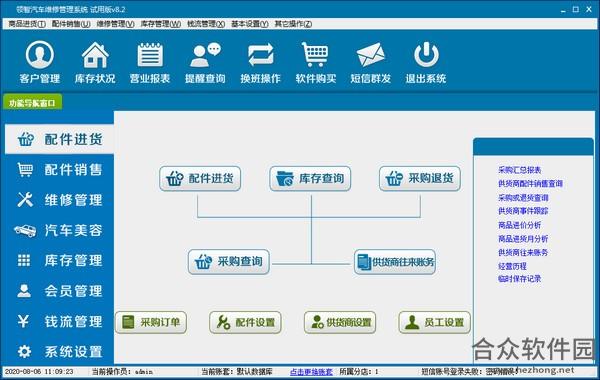
Task: Open the 库存管理(W) menu
Action: click(x=160, y=24)
